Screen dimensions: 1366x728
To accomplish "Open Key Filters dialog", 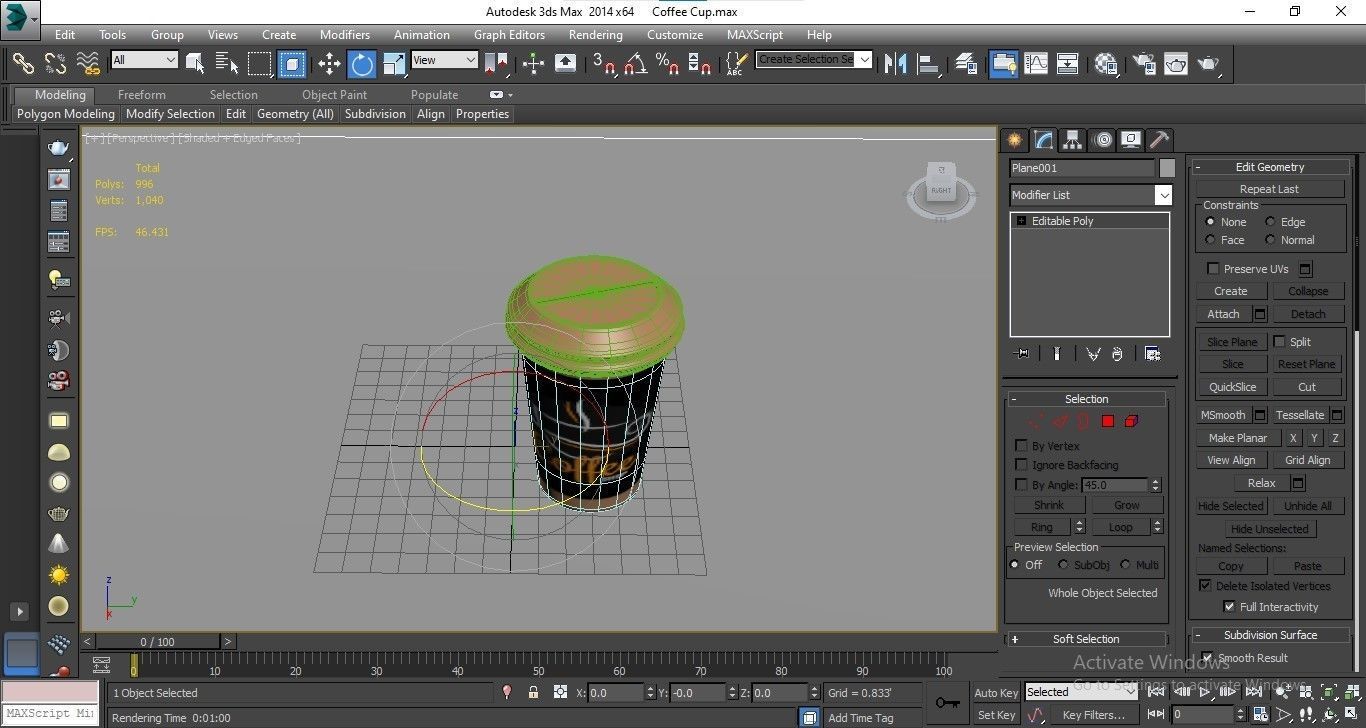I will 1093,715.
